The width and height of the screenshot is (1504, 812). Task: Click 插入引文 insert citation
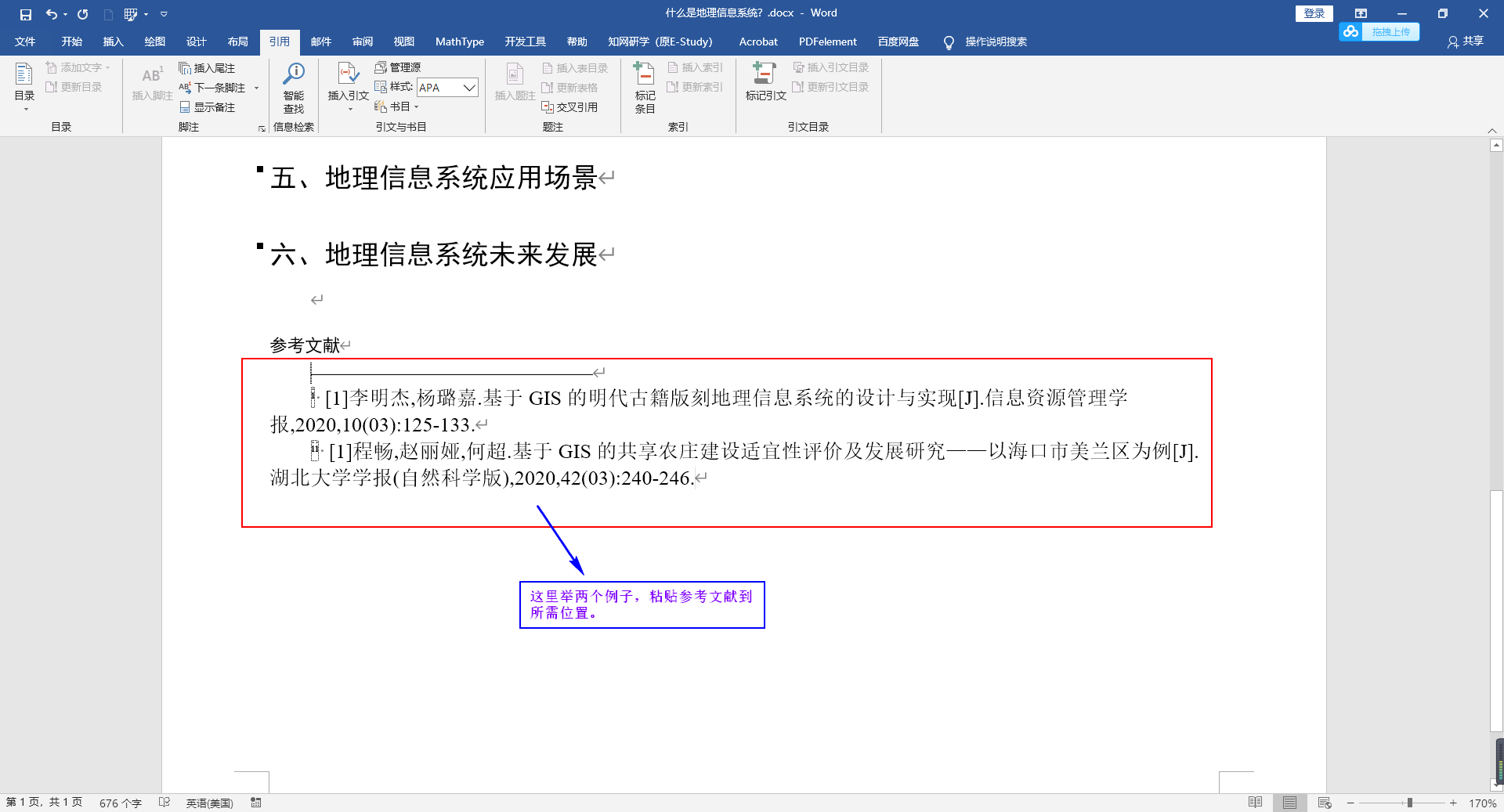pos(349,86)
